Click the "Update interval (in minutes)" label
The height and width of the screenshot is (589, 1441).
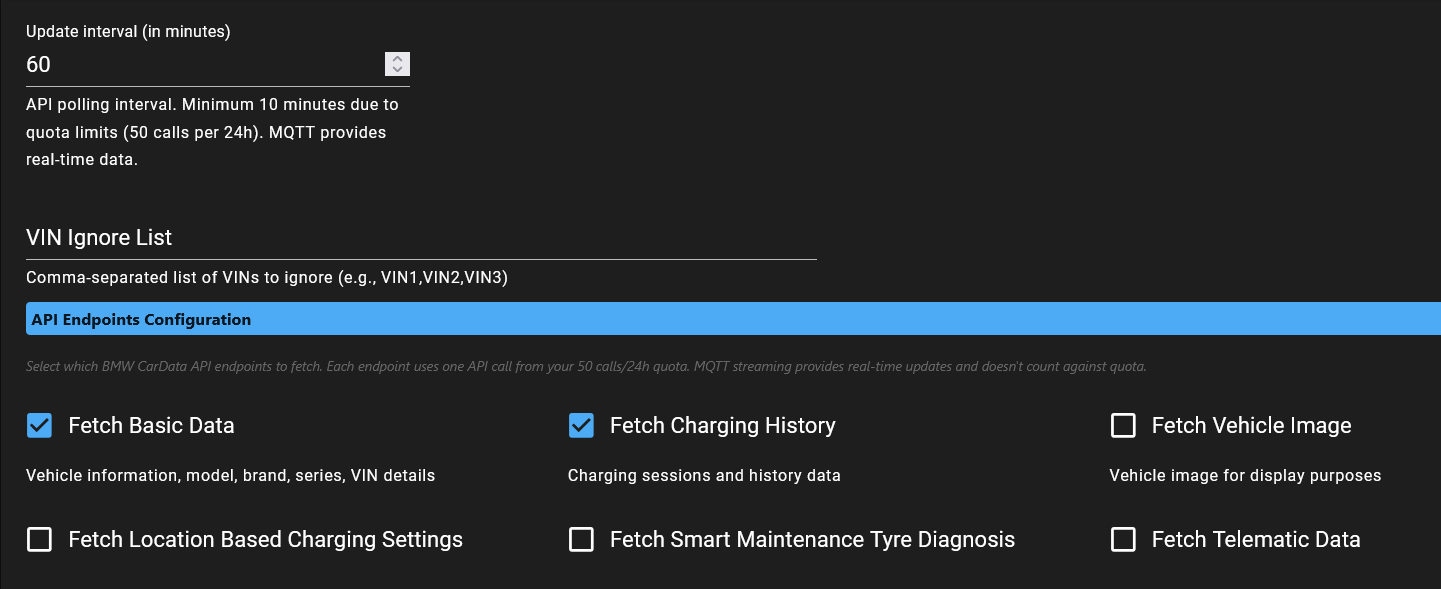[128, 31]
